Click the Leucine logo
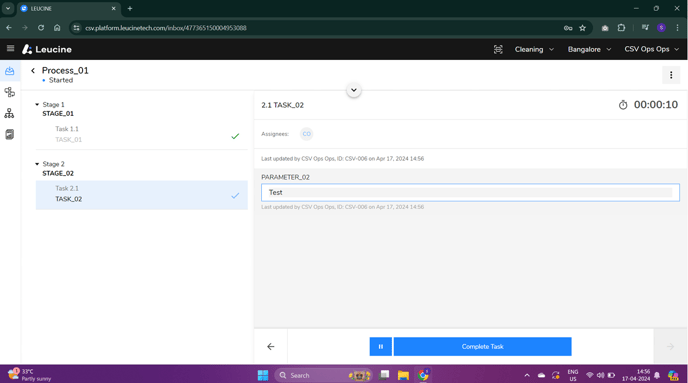This screenshot has height=383, width=688. click(47, 49)
